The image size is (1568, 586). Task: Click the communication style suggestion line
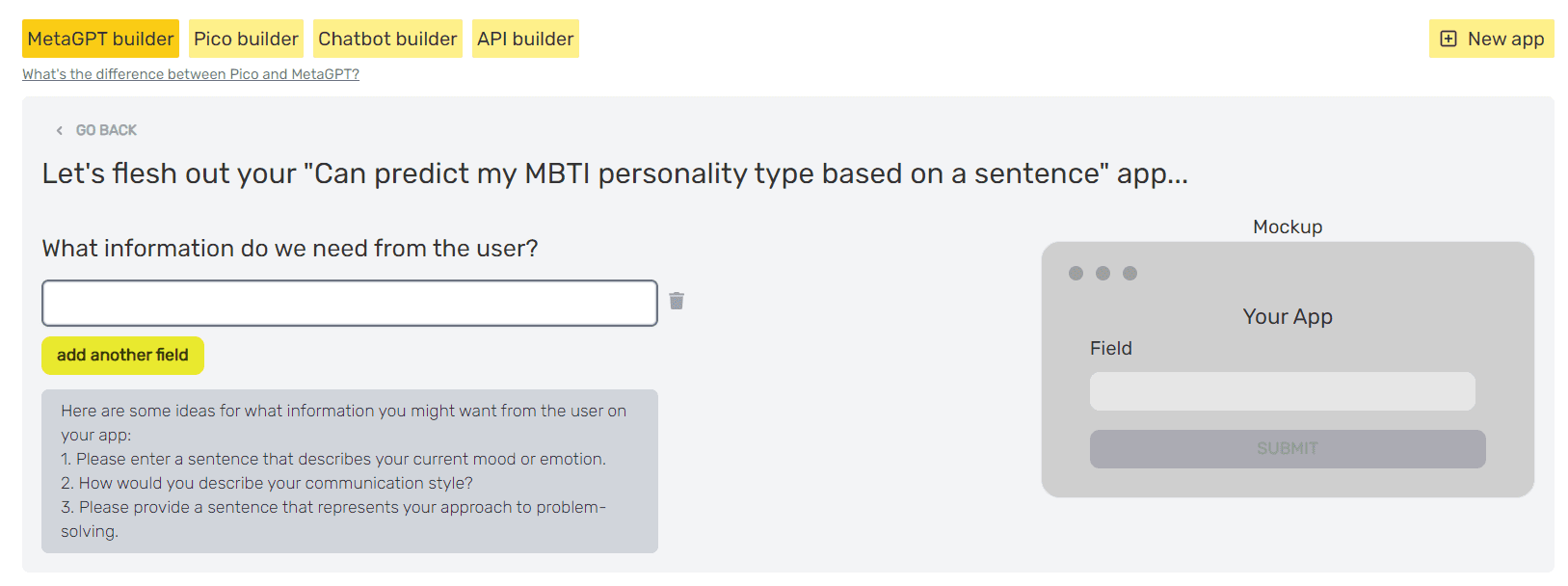(267, 483)
